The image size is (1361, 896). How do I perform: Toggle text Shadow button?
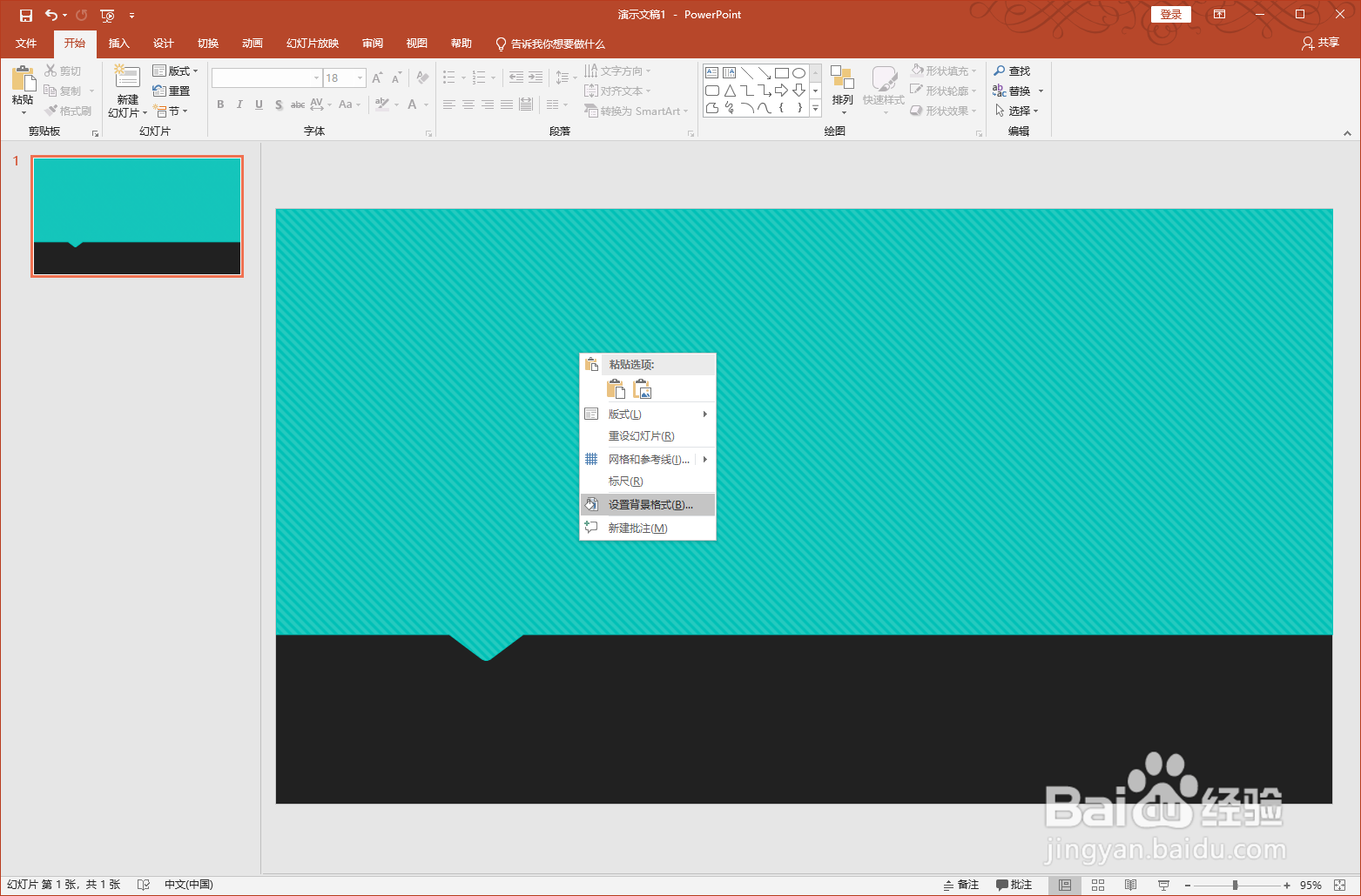point(279,104)
